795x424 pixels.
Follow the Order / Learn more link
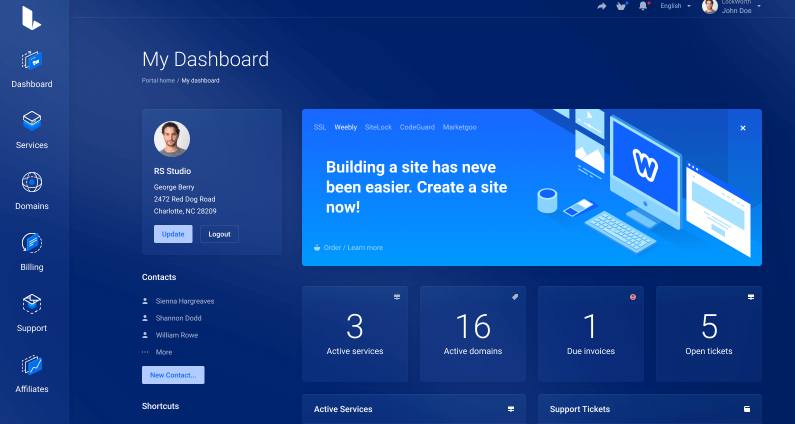coord(352,247)
